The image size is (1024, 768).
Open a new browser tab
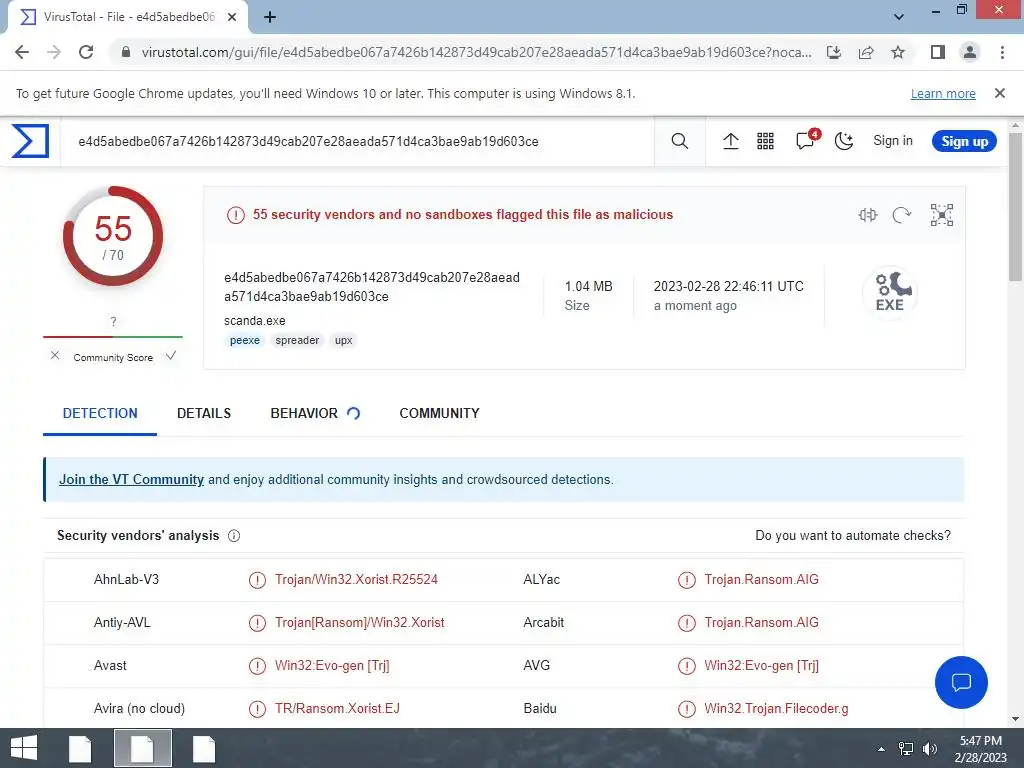(x=270, y=17)
